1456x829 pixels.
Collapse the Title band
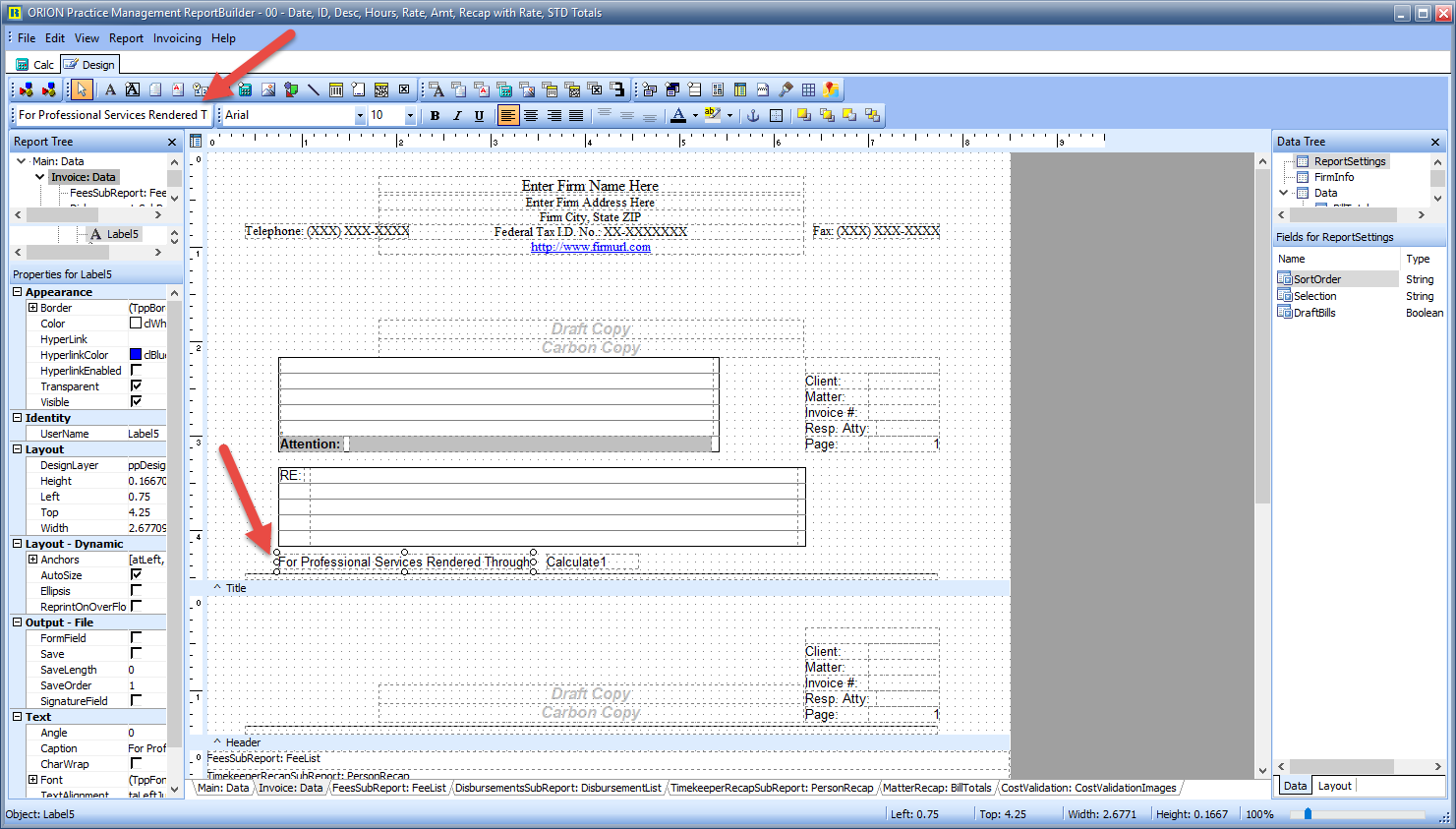pyautogui.click(x=217, y=587)
